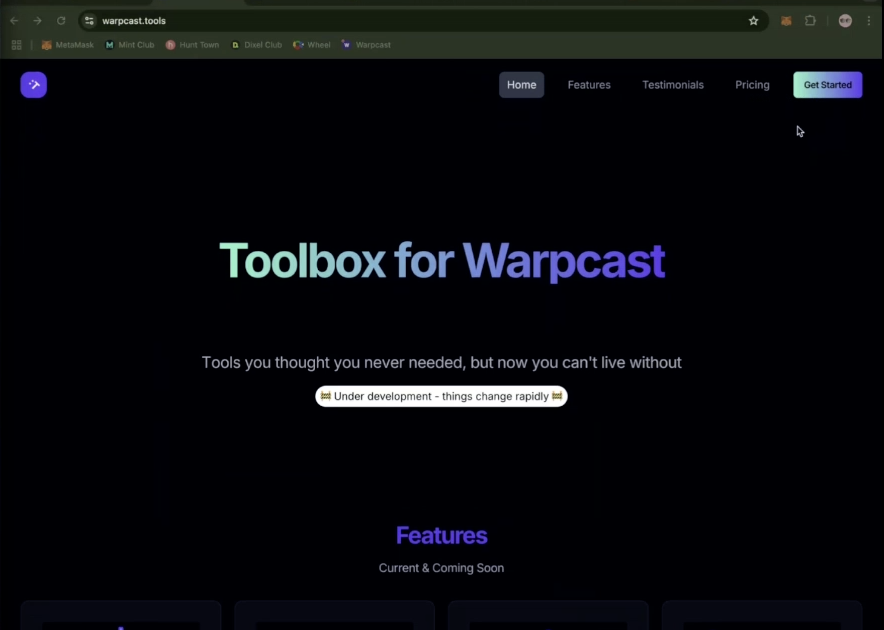Open the Dixel Club bookmark
This screenshot has width=884, height=630.
tap(255, 44)
